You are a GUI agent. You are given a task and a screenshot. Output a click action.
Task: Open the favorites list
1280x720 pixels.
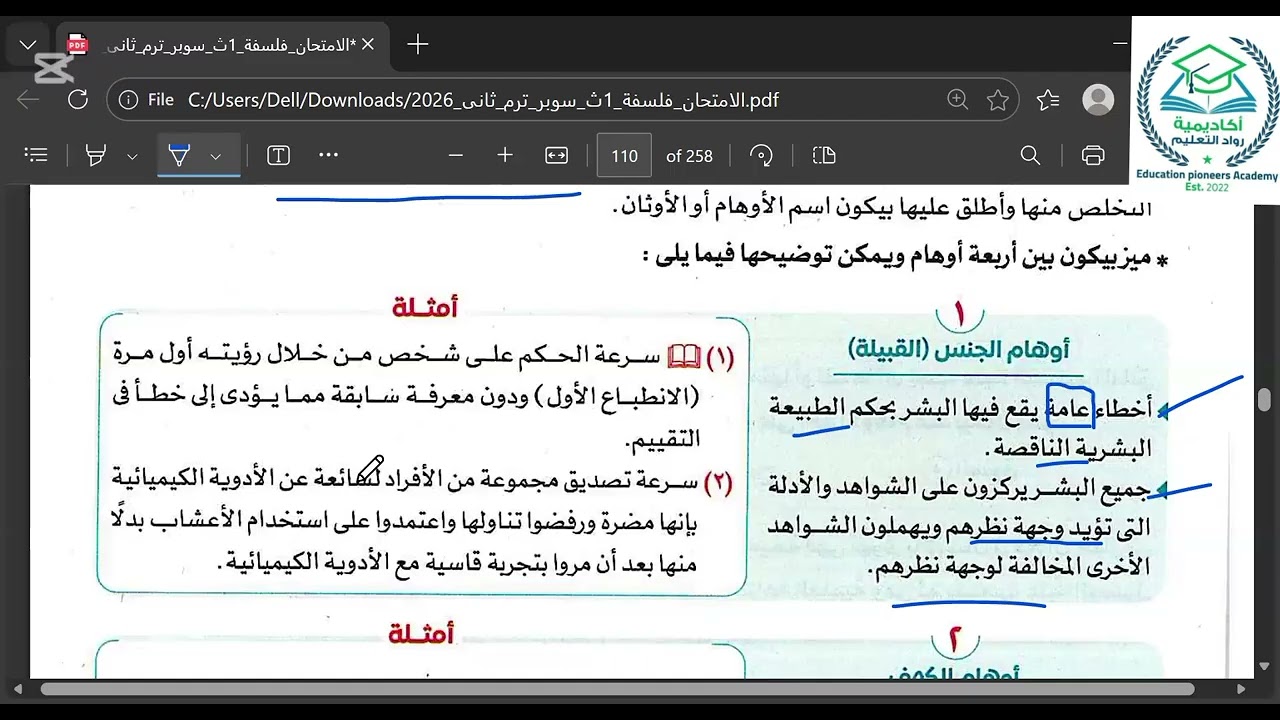[x=1048, y=100]
